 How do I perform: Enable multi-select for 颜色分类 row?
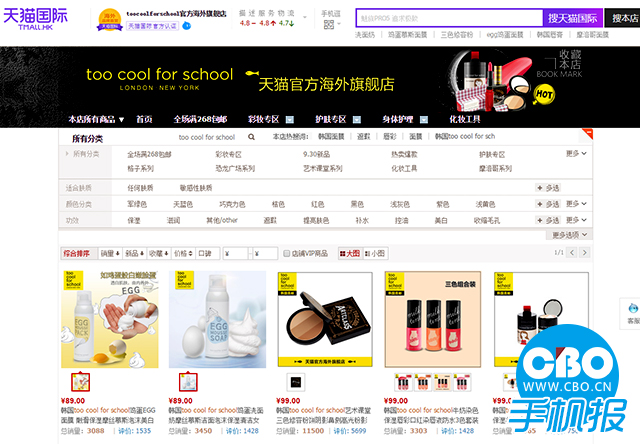point(548,204)
